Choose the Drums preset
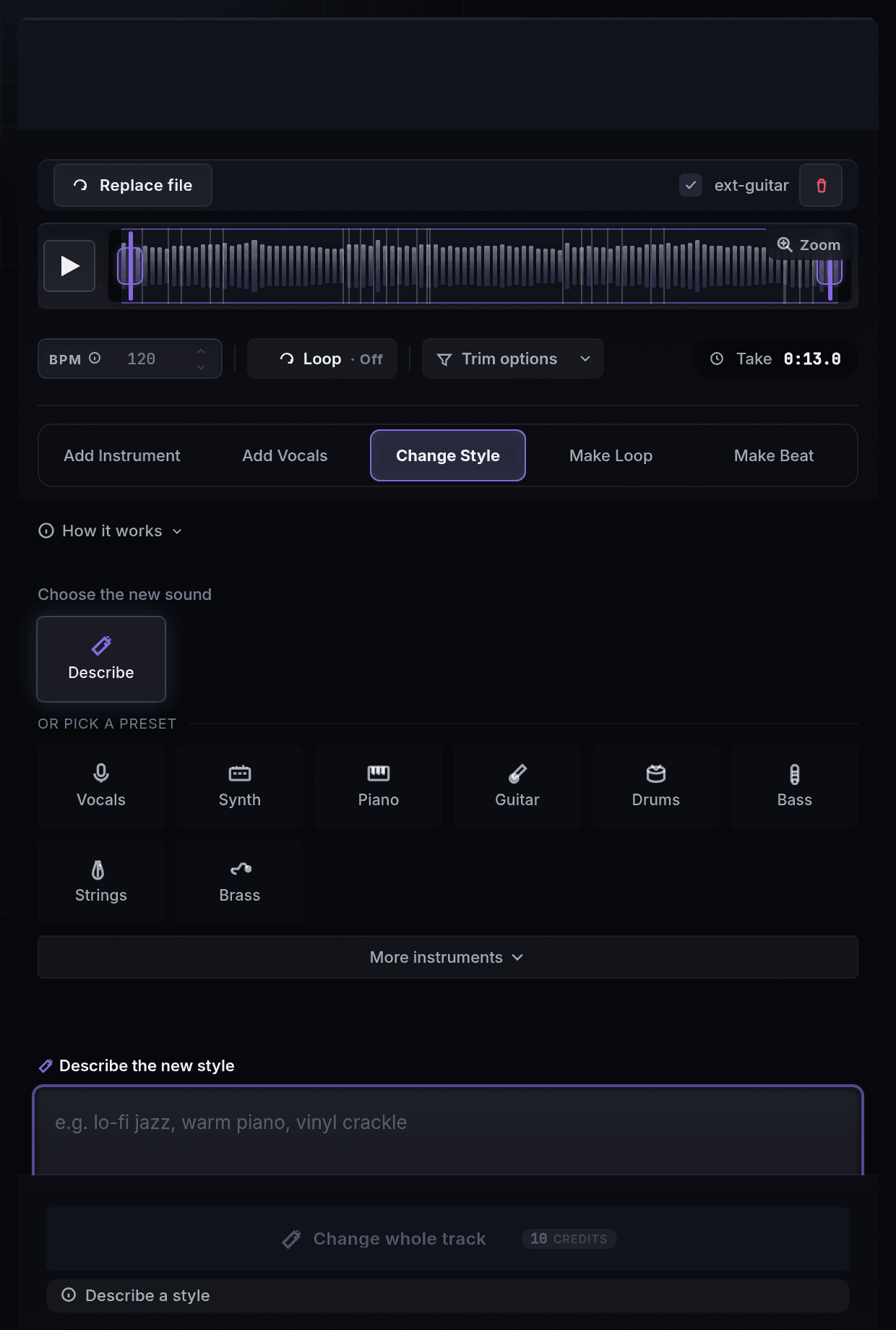The width and height of the screenshot is (896, 1330). click(x=656, y=786)
